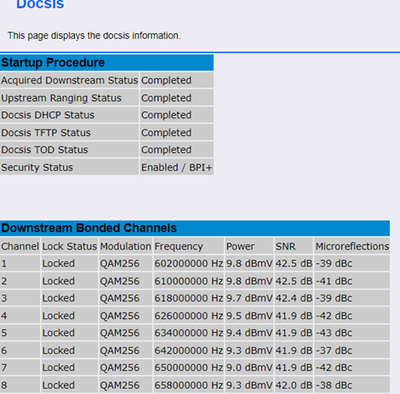Click the Power column header
Image resolution: width=400 pixels, height=394 pixels.
pyautogui.click(x=249, y=246)
